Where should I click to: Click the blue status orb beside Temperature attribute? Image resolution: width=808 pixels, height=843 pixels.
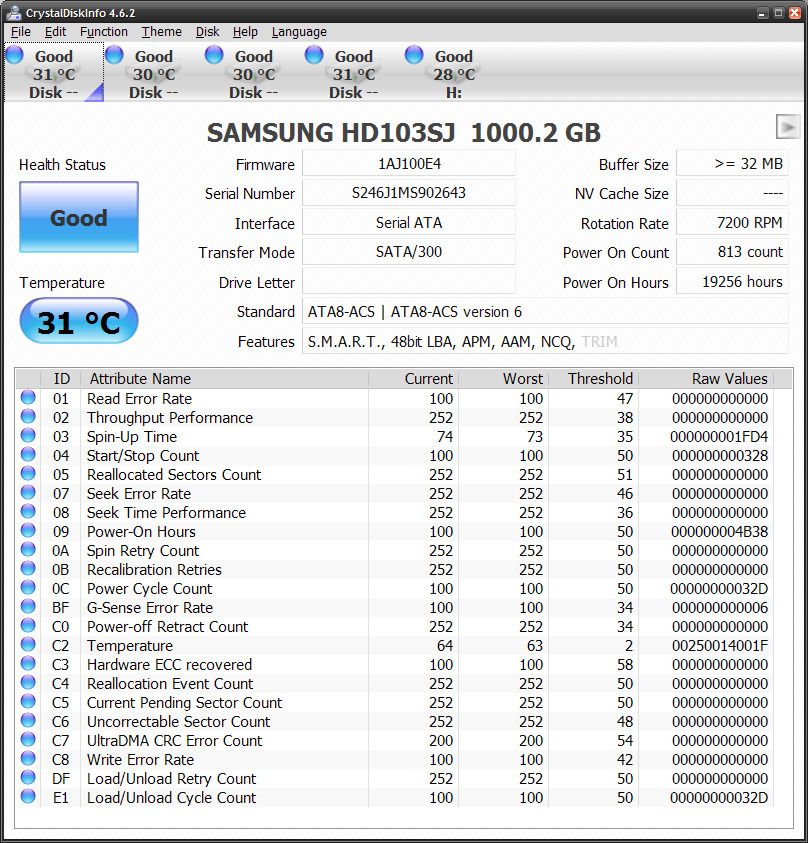28,645
